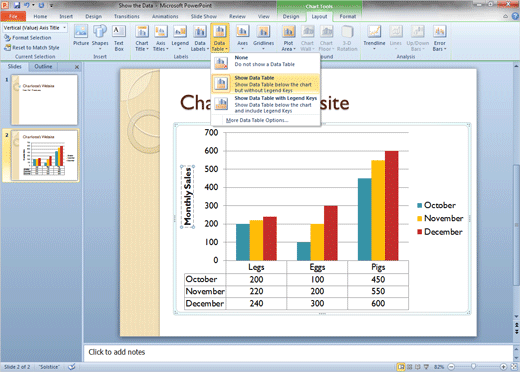Screen dimensions: 520x372
Task: Open the Shapes gallery
Action: (100, 37)
